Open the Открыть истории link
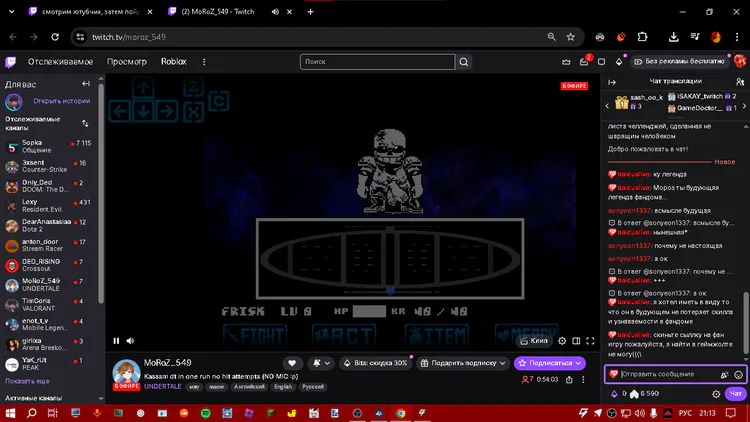 pyautogui.click(x=61, y=101)
